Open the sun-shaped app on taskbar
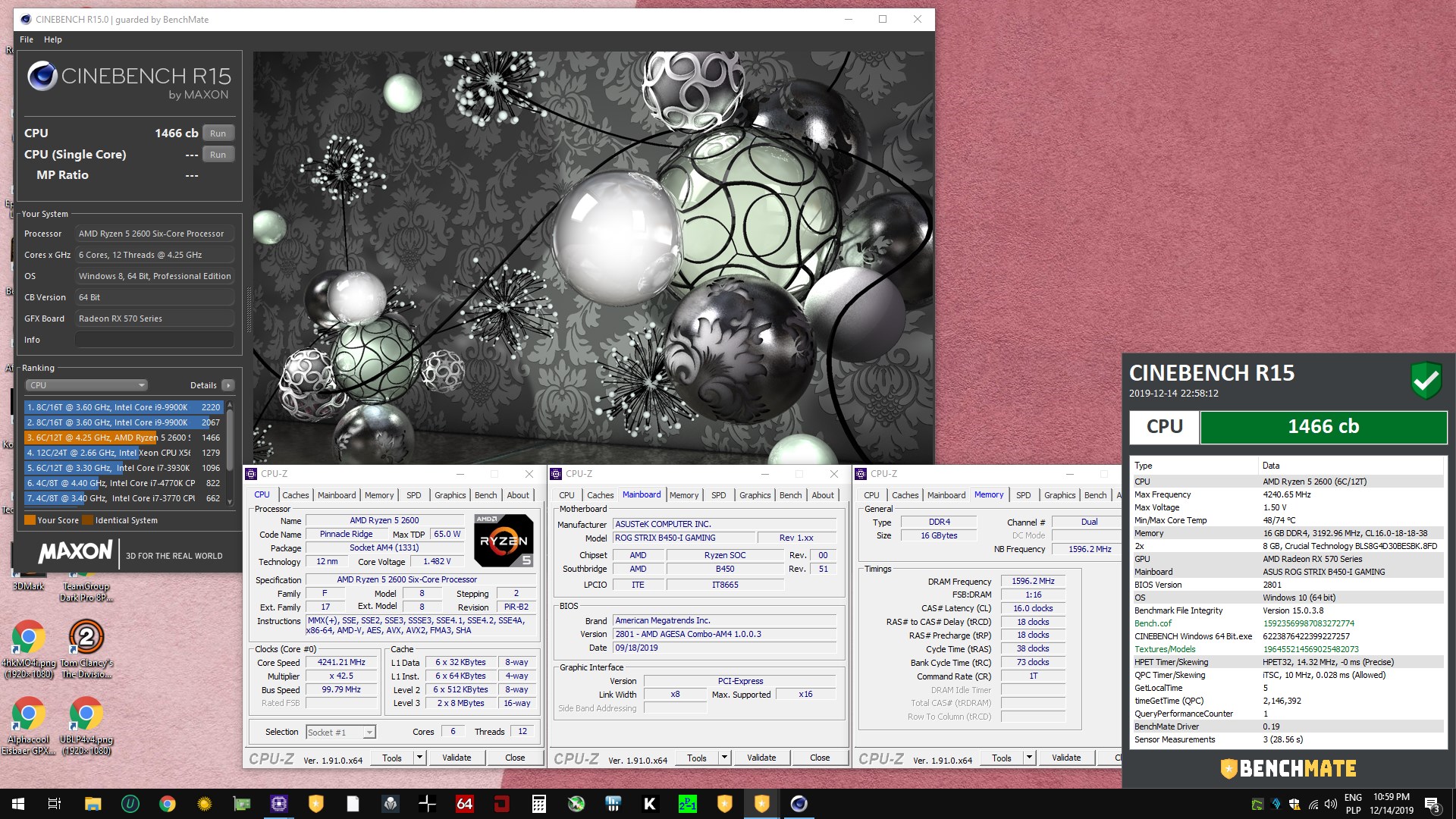1456x819 pixels. pyautogui.click(x=204, y=804)
